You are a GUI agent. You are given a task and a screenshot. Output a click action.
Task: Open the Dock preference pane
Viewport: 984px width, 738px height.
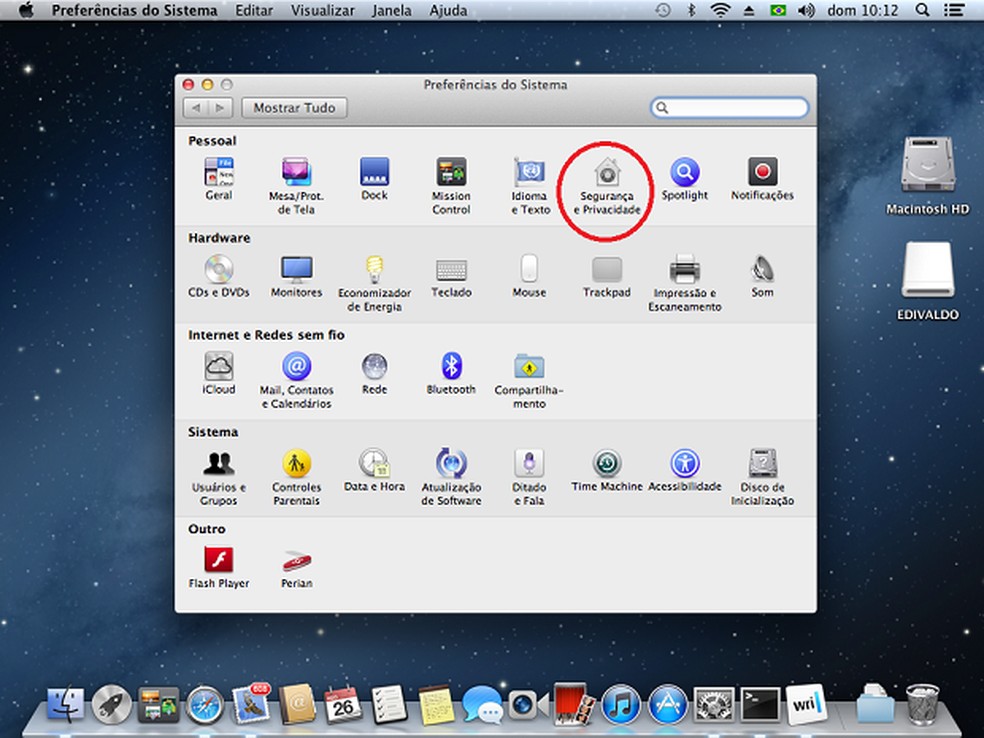[x=374, y=179]
